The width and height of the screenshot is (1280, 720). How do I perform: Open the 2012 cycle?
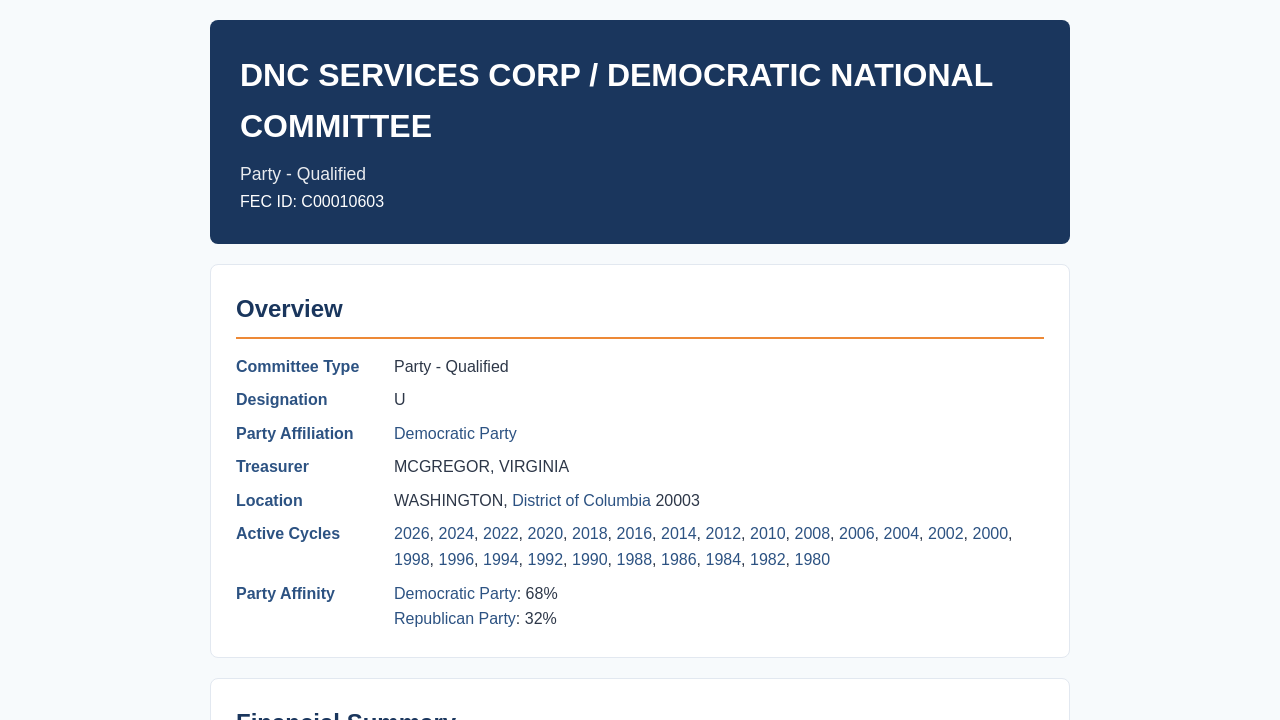tap(723, 534)
